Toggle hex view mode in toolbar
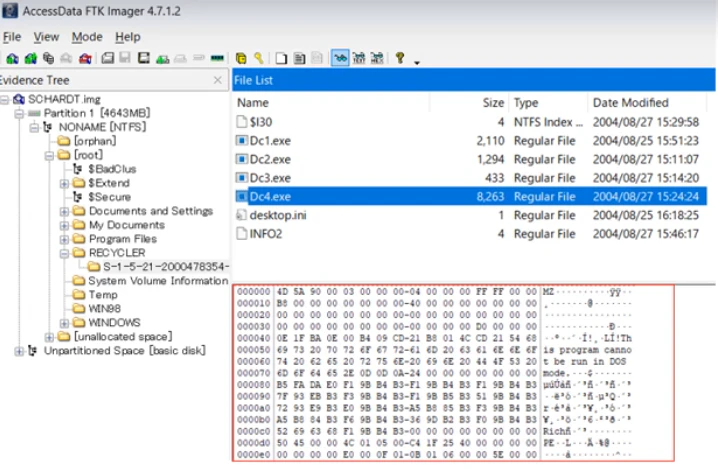The image size is (718, 469). (x=377, y=58)
